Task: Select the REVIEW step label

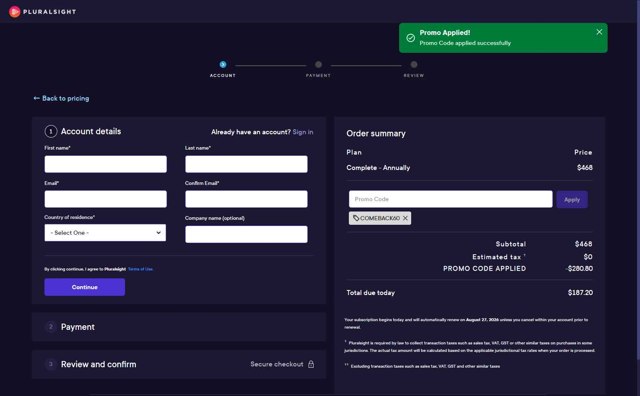Action: (x=414, y=76)
